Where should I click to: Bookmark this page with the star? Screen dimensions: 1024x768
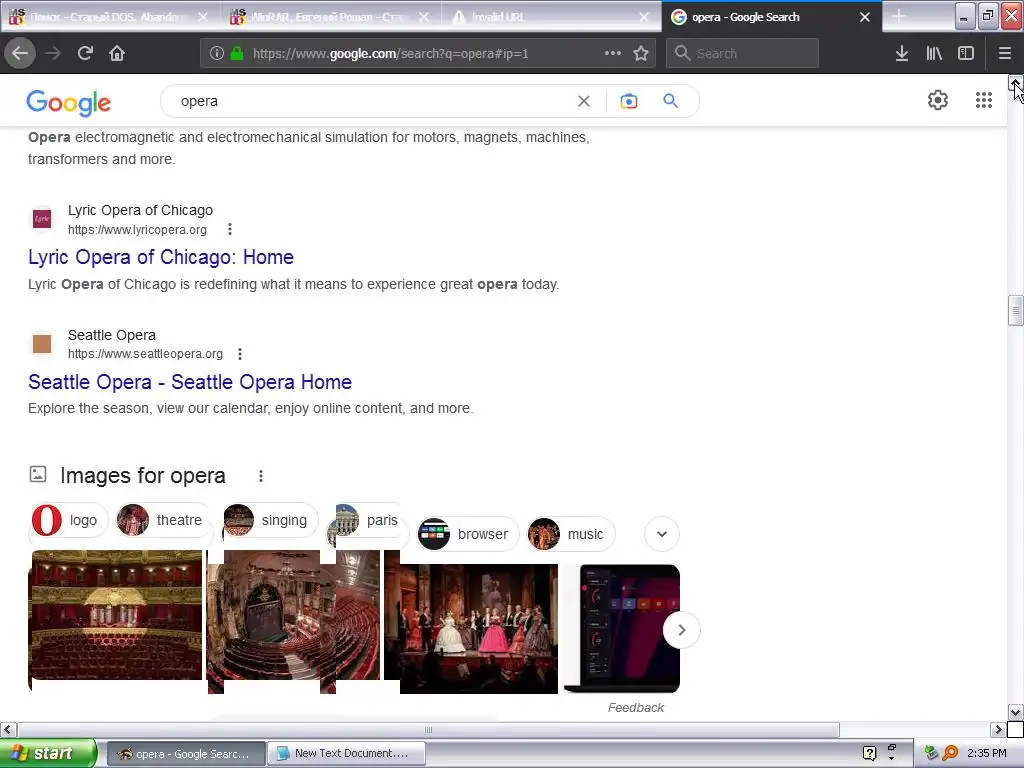coord(641,54)
